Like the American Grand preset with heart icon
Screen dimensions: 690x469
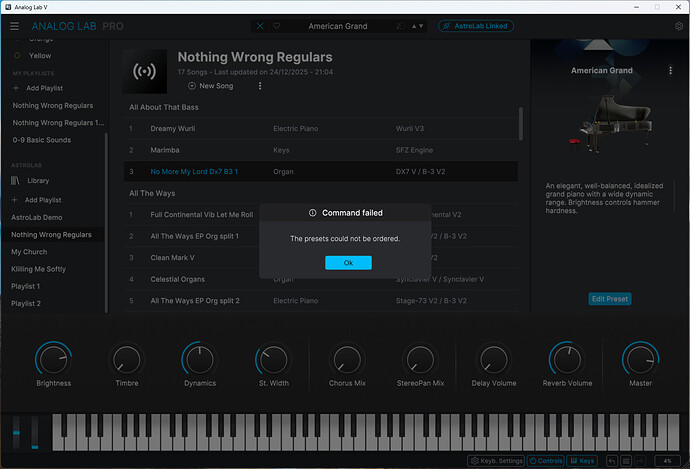[x=276, y=26]
